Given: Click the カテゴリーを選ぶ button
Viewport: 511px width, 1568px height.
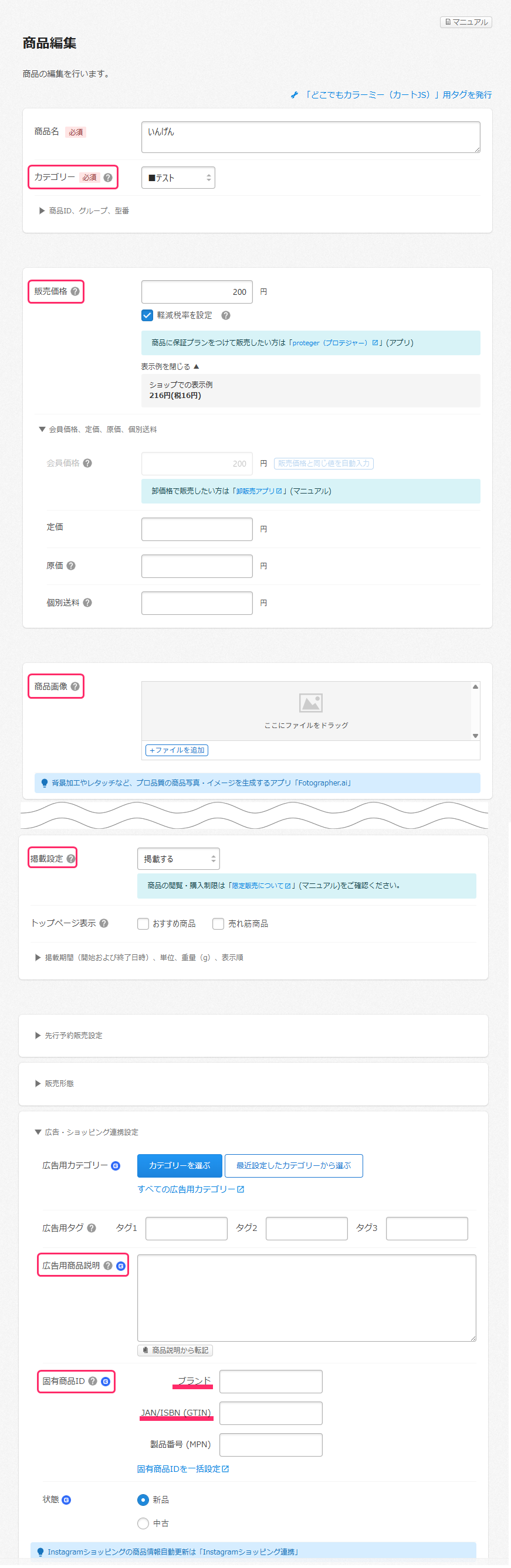Looking at the screenshot, I should pos(179,1166).
